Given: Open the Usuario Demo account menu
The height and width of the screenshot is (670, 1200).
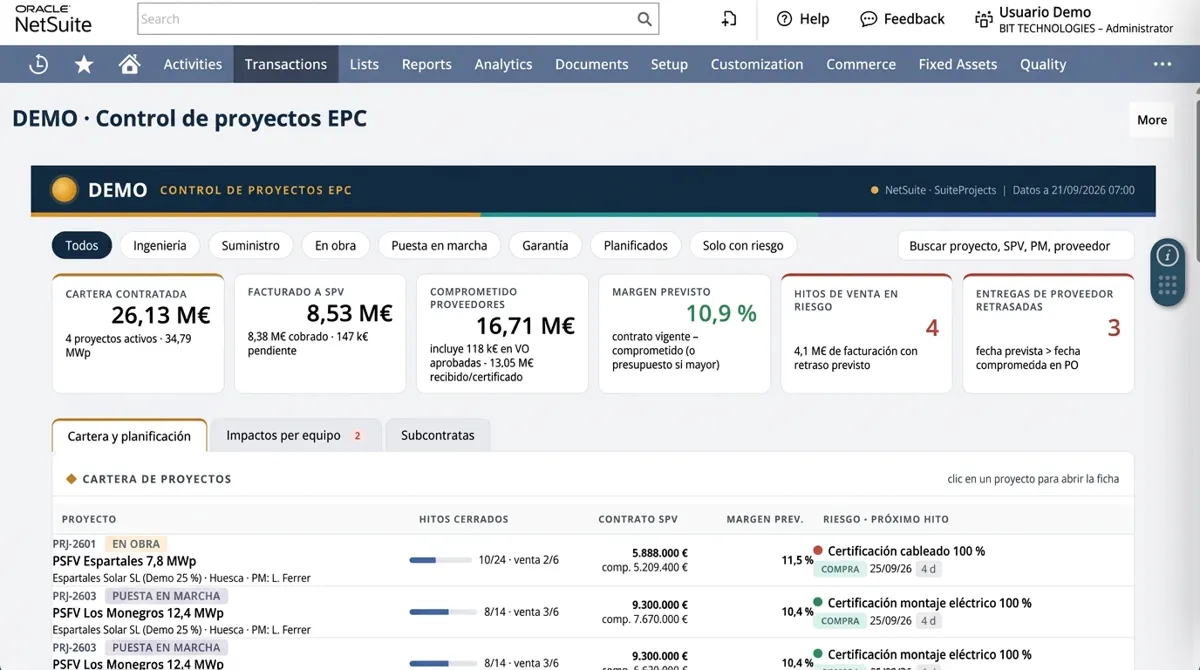Looking at the screenshot, I should pos(1074,20).
